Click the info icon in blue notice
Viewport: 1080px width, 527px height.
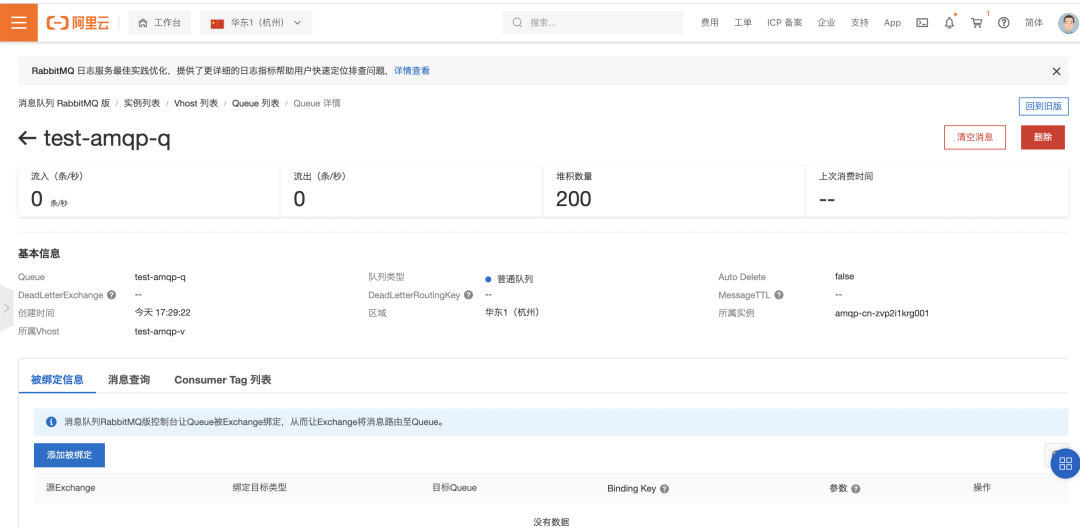click(51, 422)
